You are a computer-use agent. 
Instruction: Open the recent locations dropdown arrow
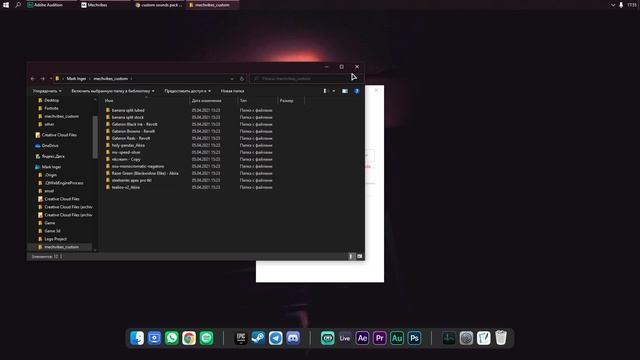(51, 78)
